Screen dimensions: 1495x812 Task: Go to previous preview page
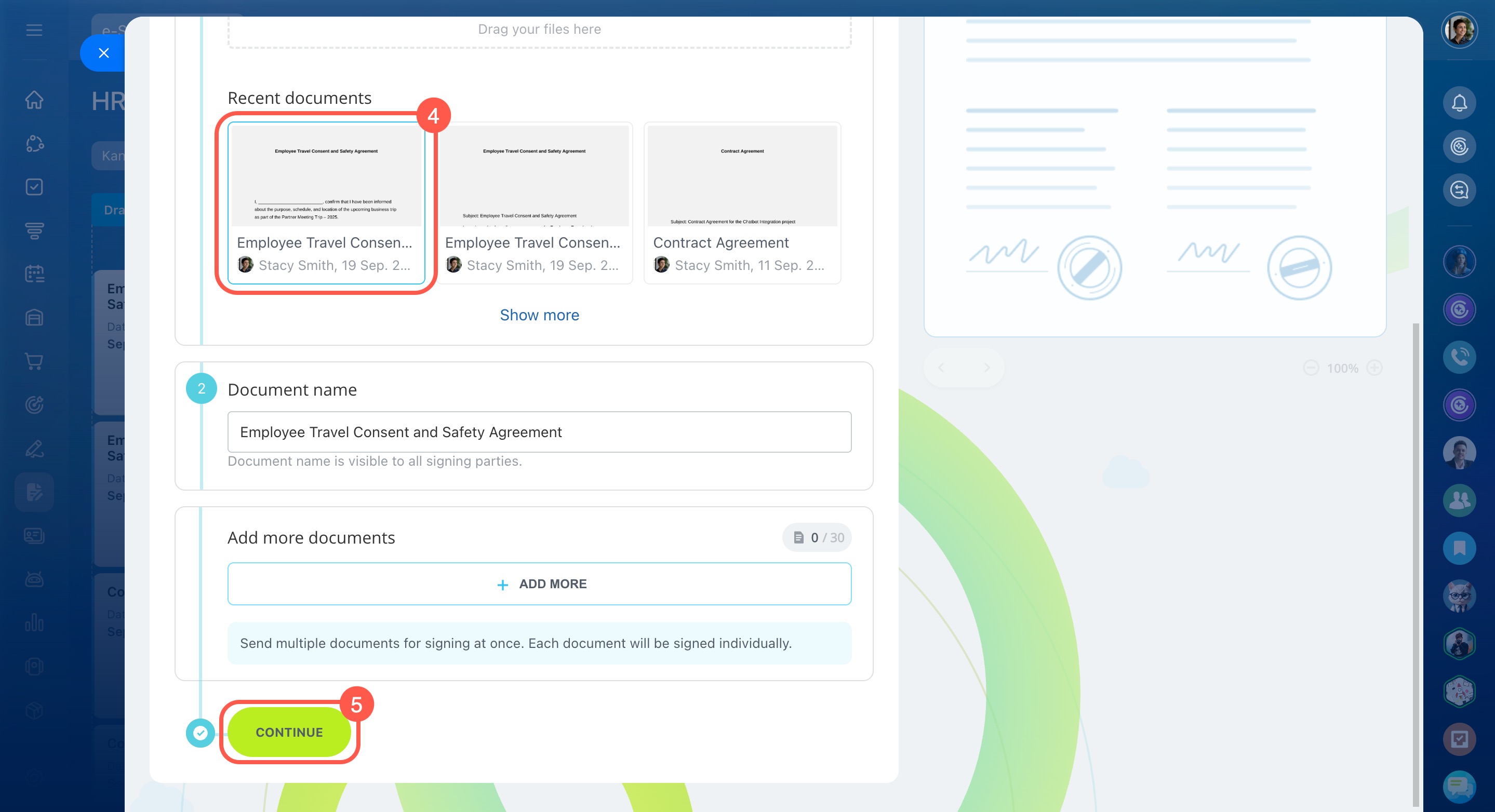(941, 368)
